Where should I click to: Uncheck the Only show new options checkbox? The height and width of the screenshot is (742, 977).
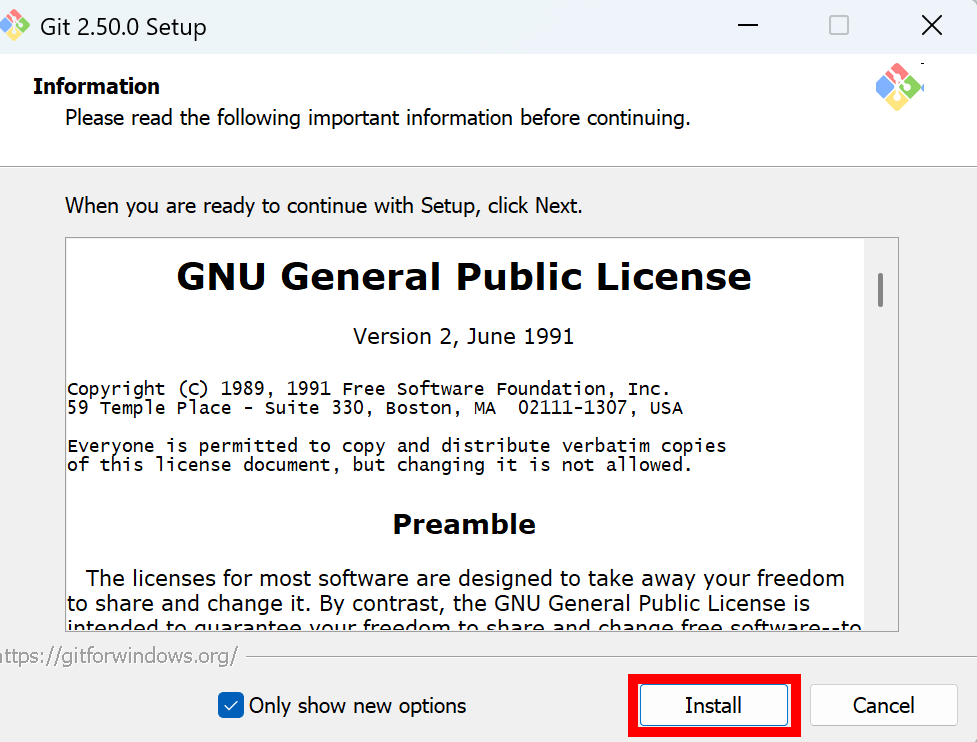tap(231, 705)
